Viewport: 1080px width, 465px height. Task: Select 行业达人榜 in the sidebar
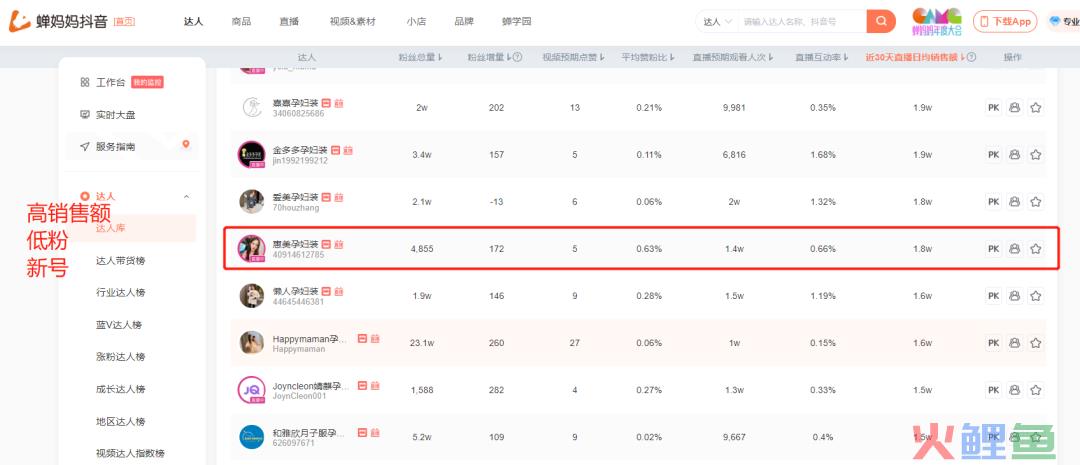[x=121, y=292]
